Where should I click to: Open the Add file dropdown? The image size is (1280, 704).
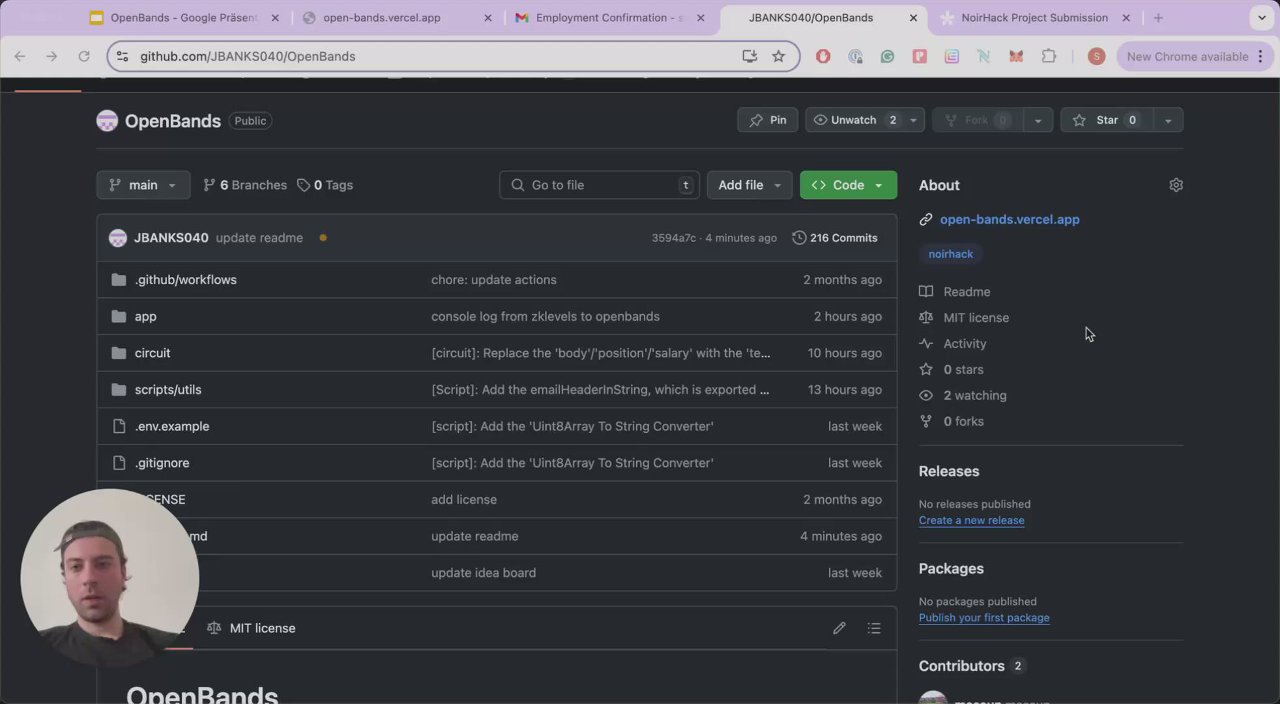pyautogui.click(x=749, y=185)
